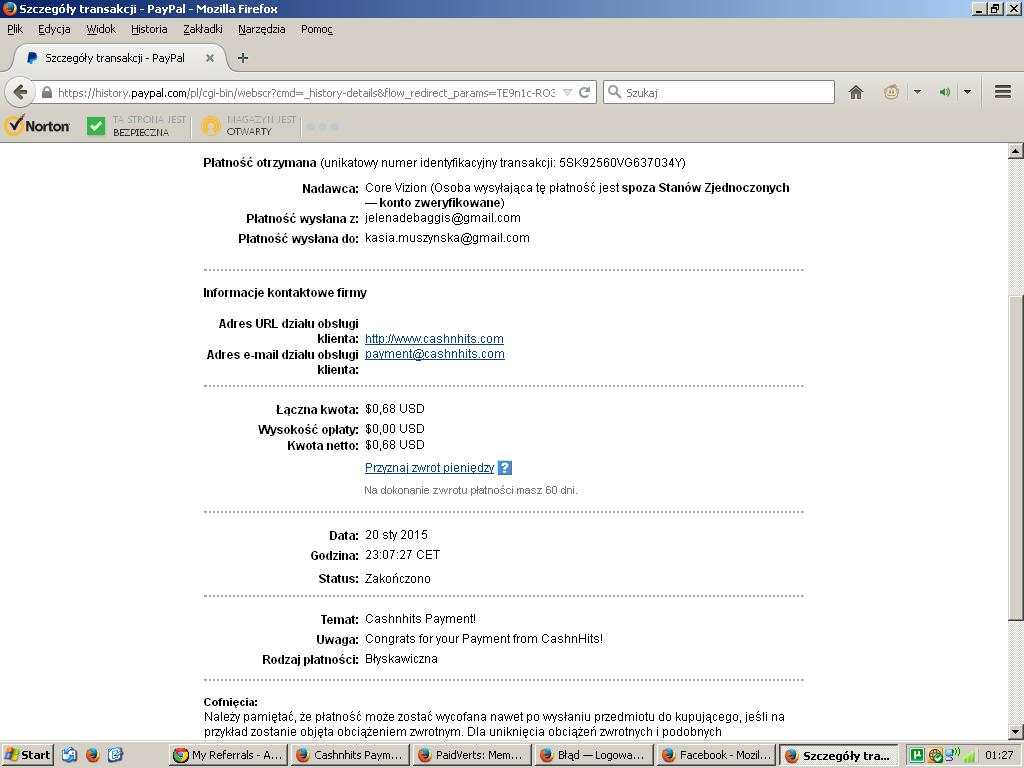Click the help question mark beside refund link
The height and width of the screenshot is (768, 1024).
tap(504, 468)
